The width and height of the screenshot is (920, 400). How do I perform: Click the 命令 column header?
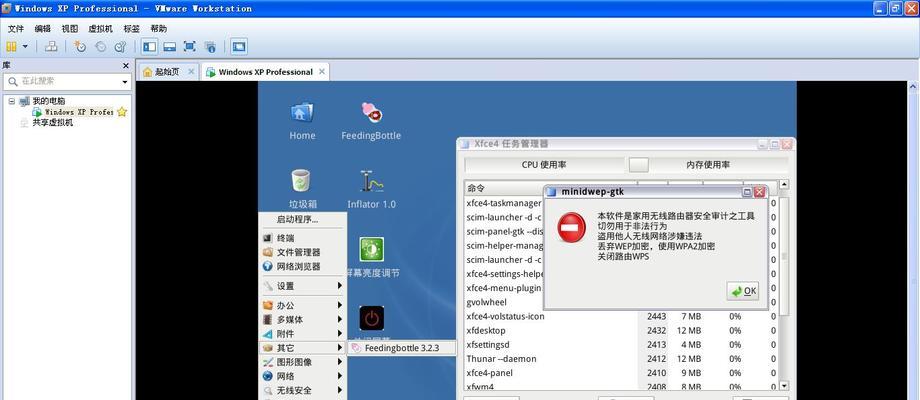(503, 188)
